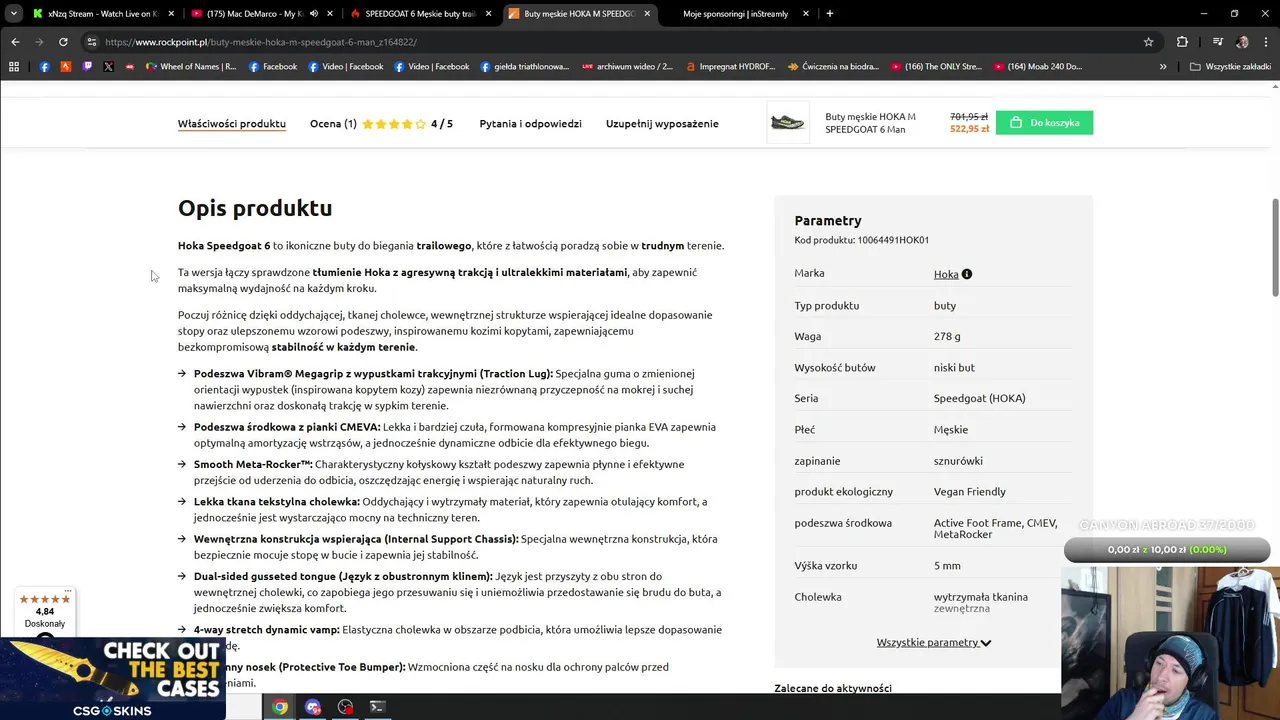The width and height of the screenshot is (1280, 720).
Task: Switch to the xNzq Stream tab
Action: (x=103, y=14)
